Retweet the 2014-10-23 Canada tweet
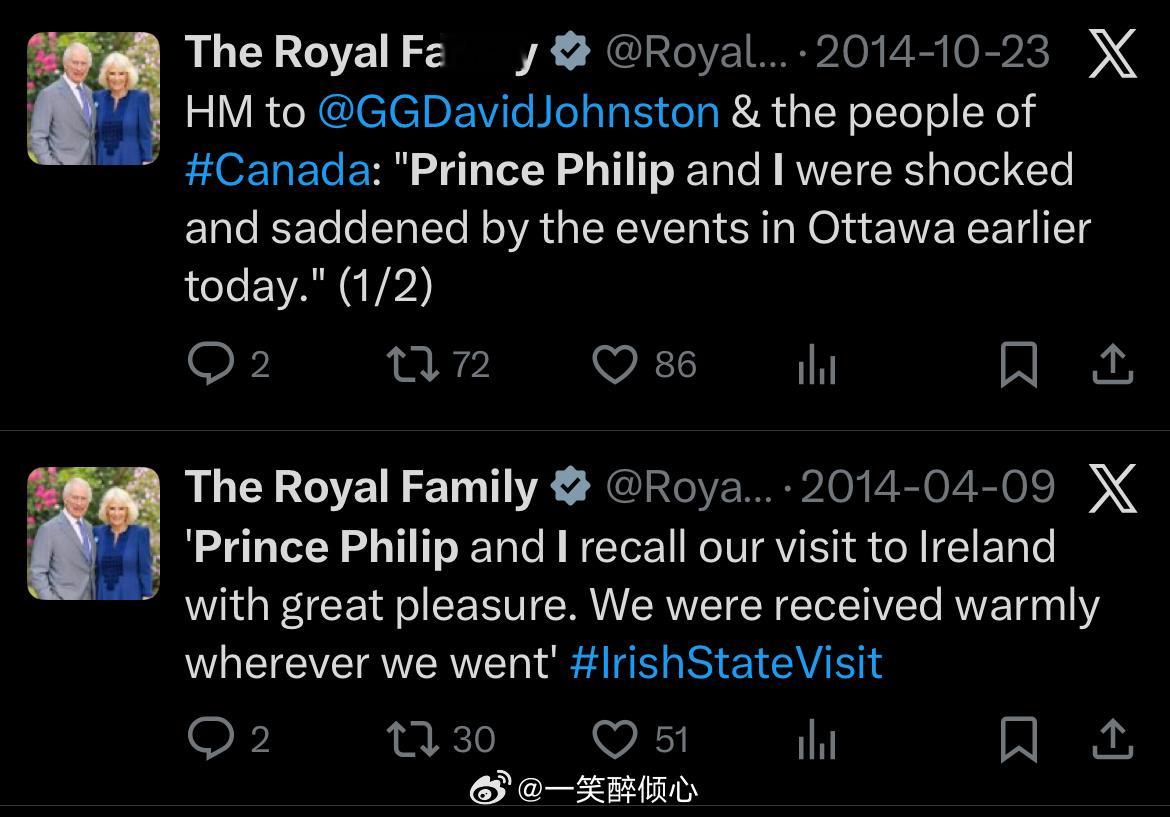This screenshot has height=817, width=1170. (x=413, y=365)
